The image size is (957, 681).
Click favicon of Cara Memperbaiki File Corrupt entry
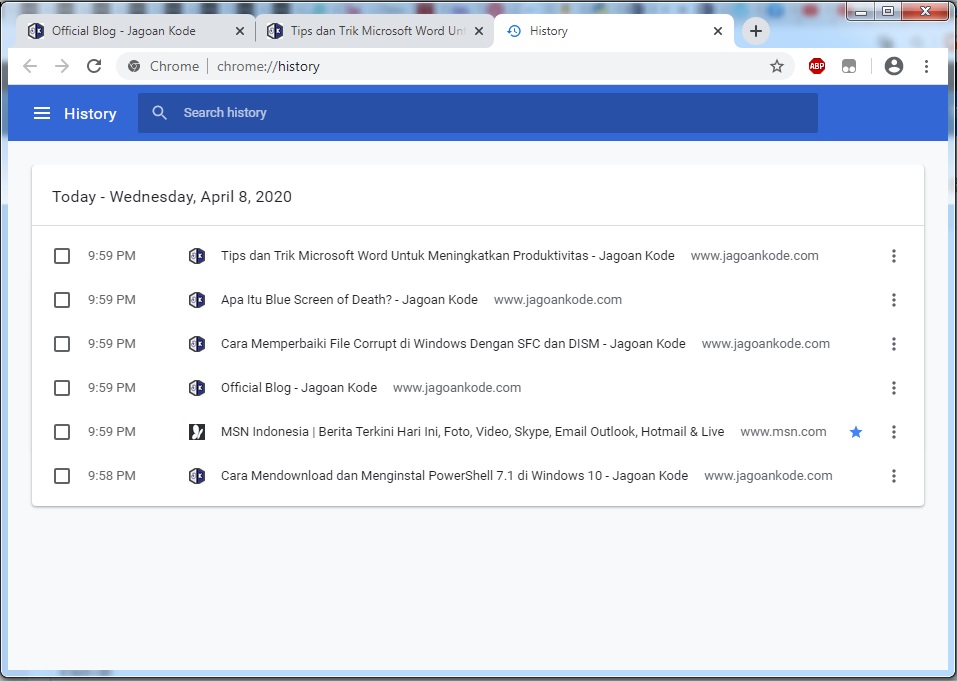click(197, 344)
